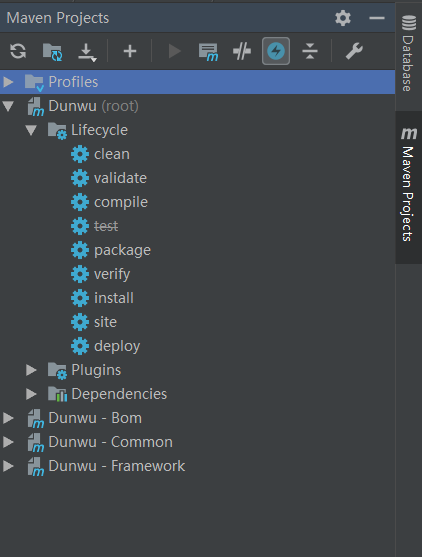Click Execute Maven Goal icon

208,52
